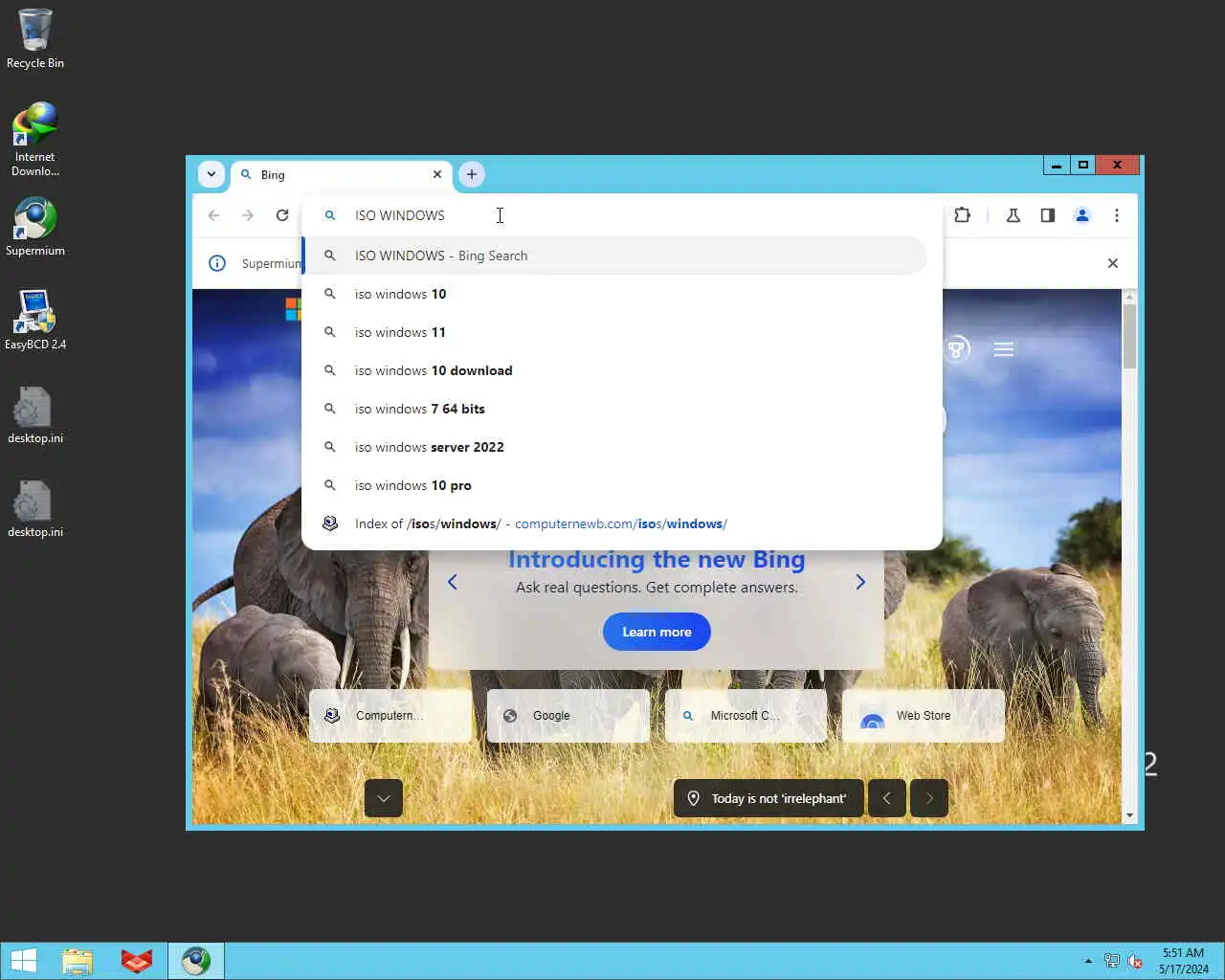This screenshot has width=1225, height=980.
Task: Launch Internet Download Manager shortcut
Action: click(34, 139)
